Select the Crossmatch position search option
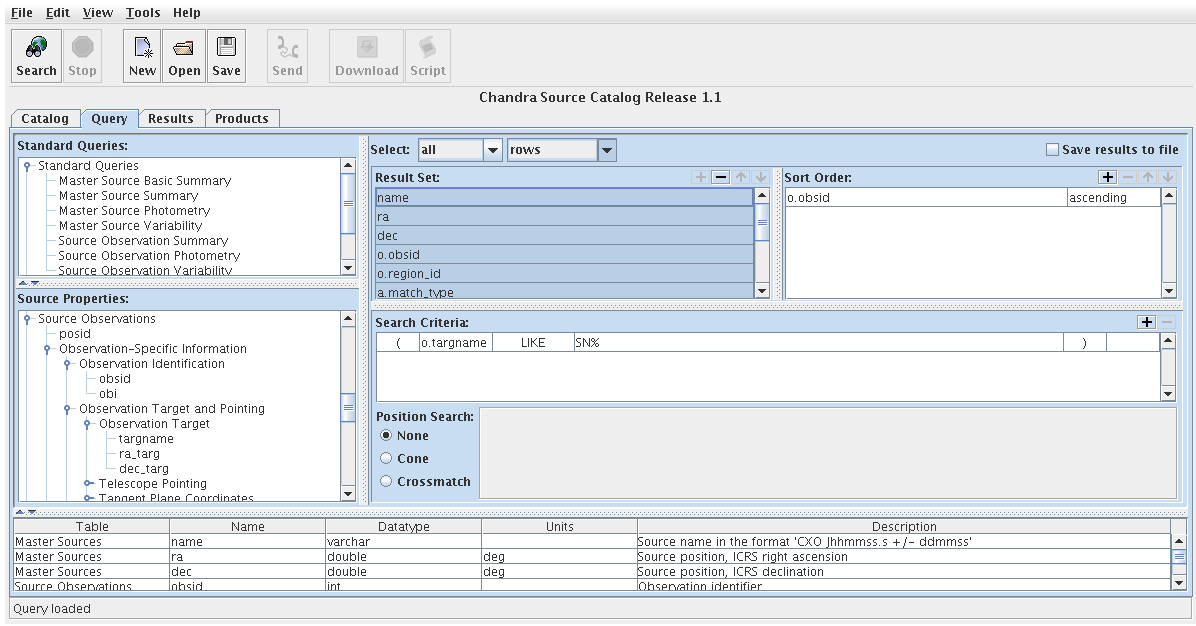The image size is (1196, 626). 387,481
